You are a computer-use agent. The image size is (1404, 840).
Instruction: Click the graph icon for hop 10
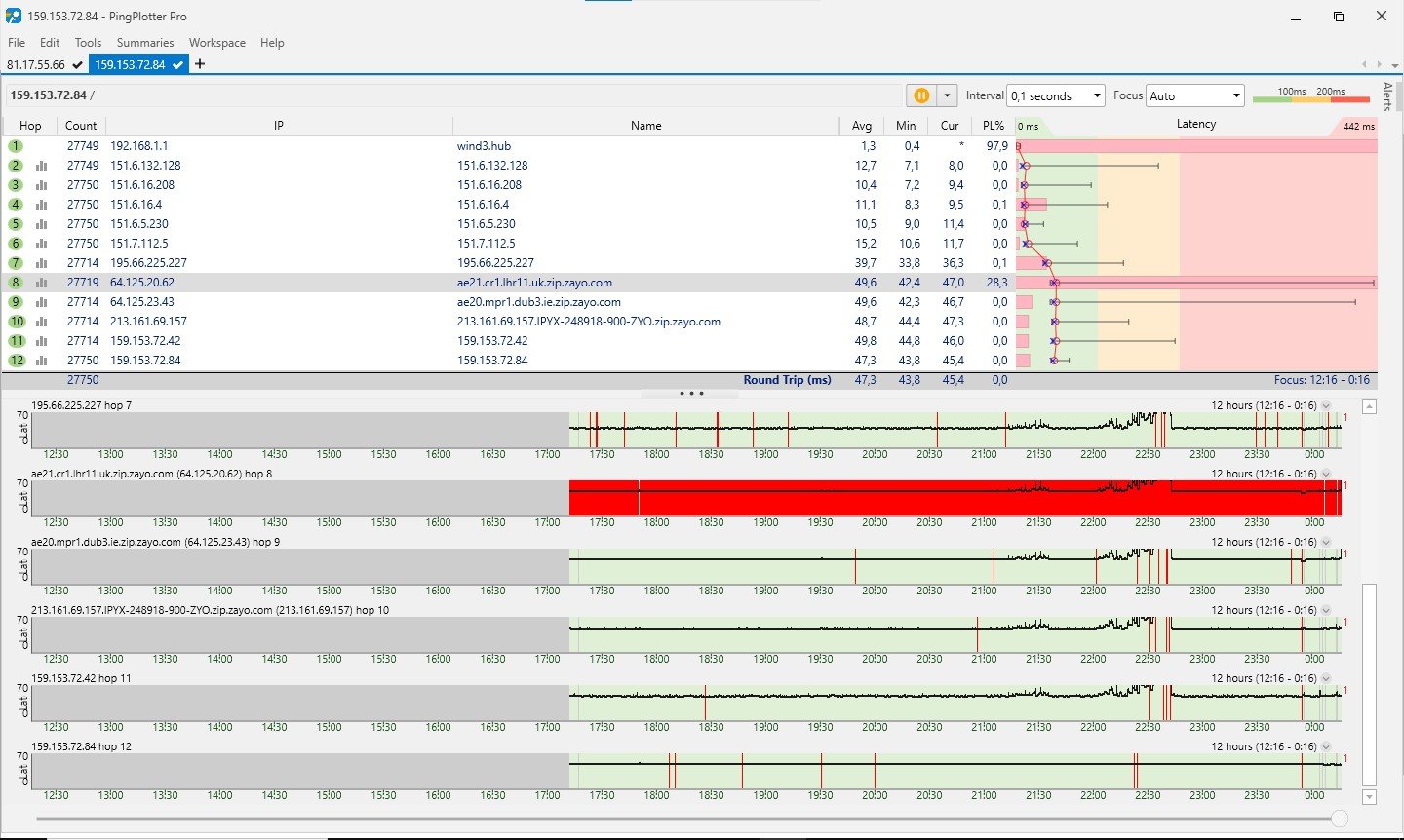click(x=42, y=322)
